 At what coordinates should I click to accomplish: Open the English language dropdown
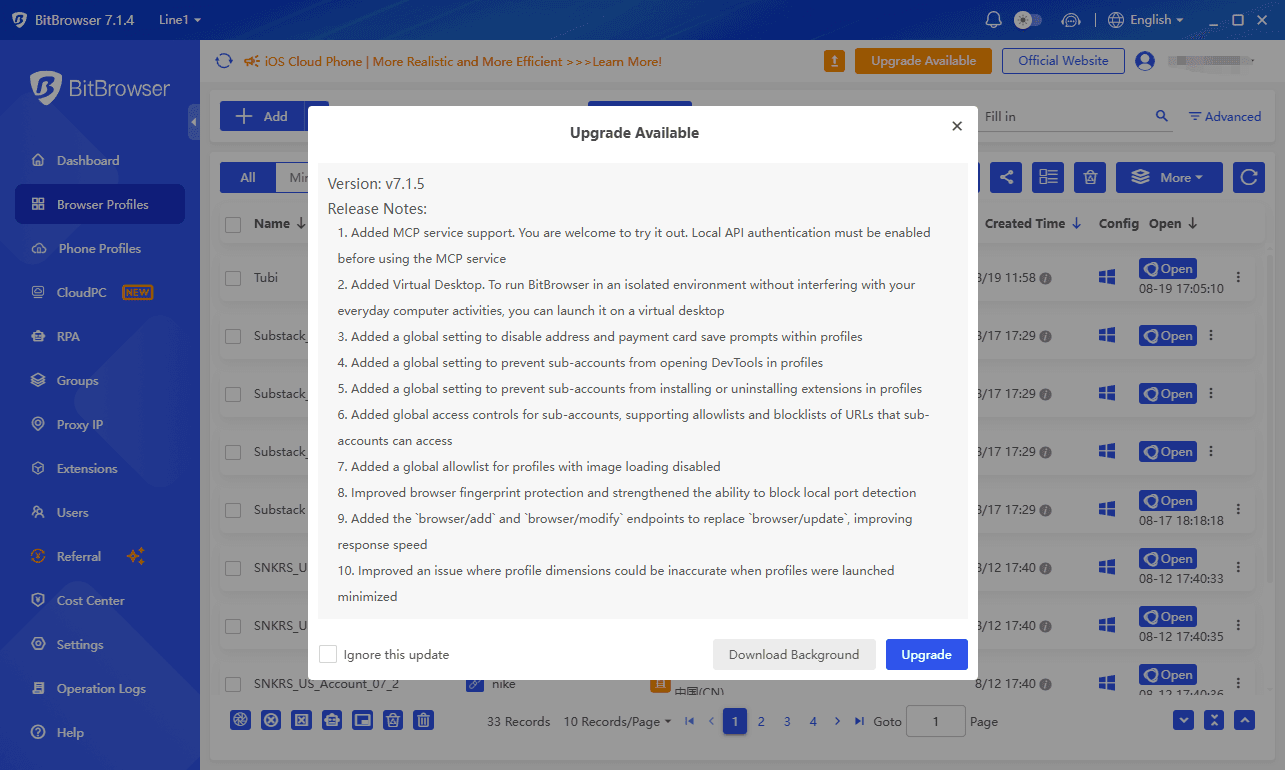pyautogui.click(x=1157, y=20)
